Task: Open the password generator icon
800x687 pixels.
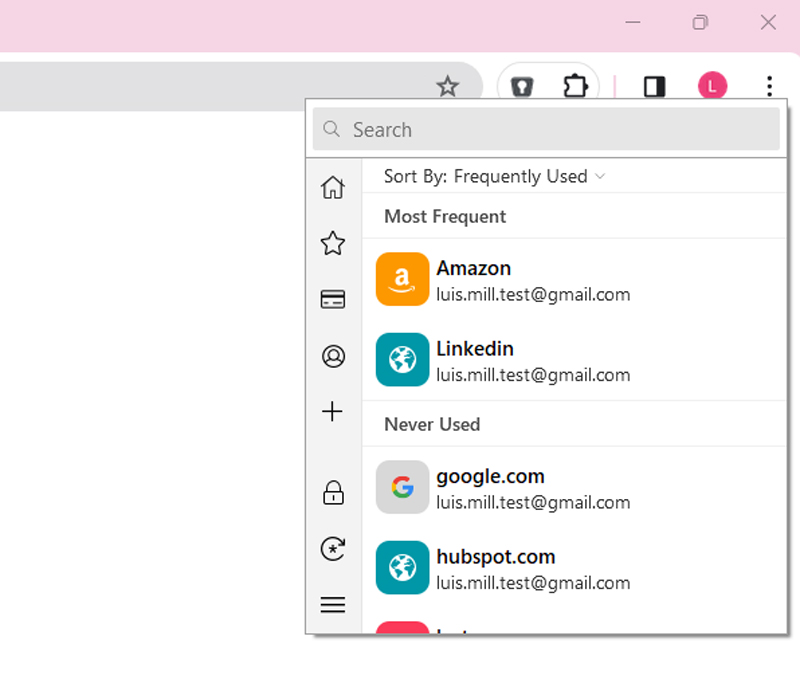Action: pyautogui.click(x=333, y=548)
